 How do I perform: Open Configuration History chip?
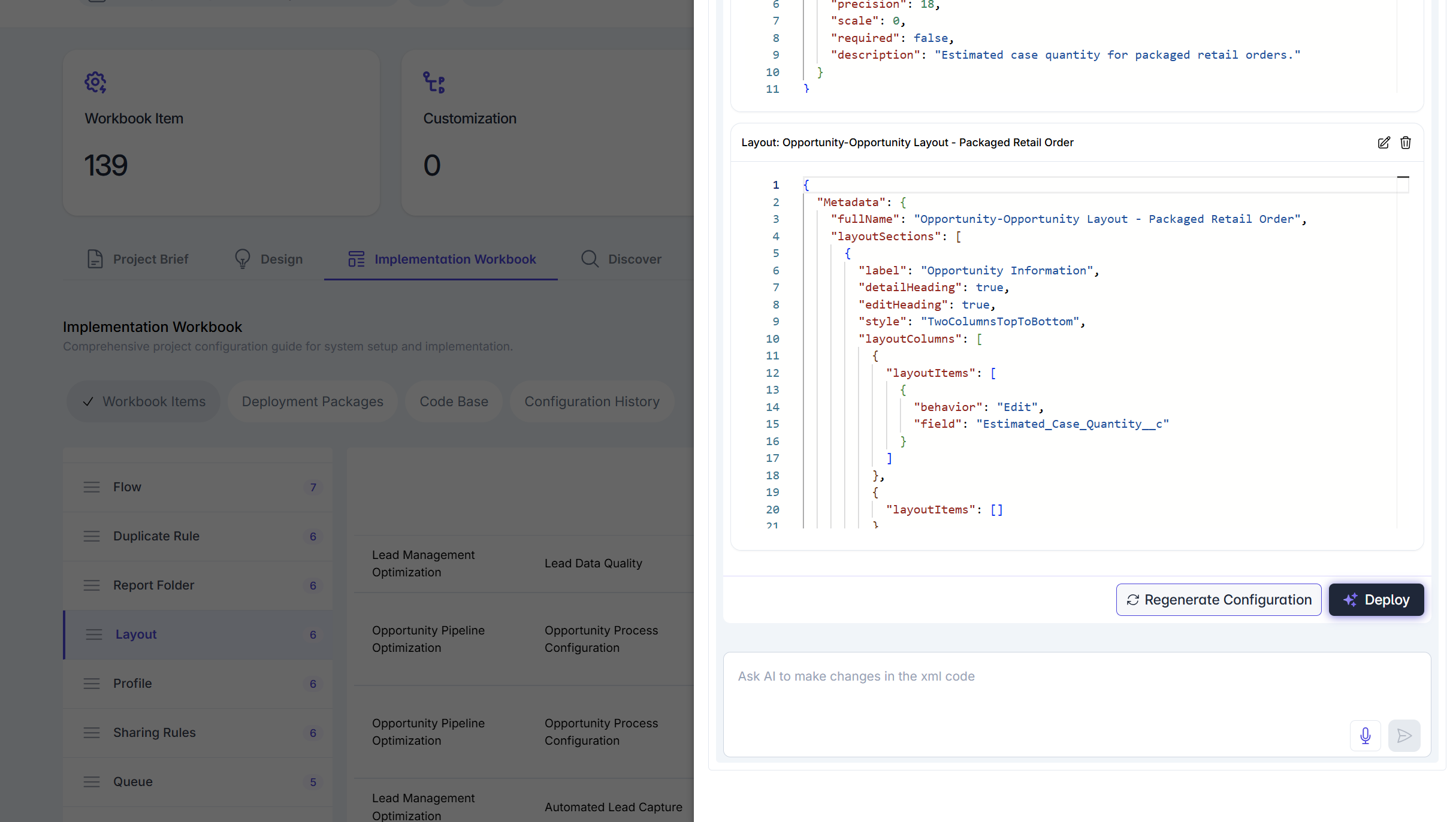[x=592, y=401]
